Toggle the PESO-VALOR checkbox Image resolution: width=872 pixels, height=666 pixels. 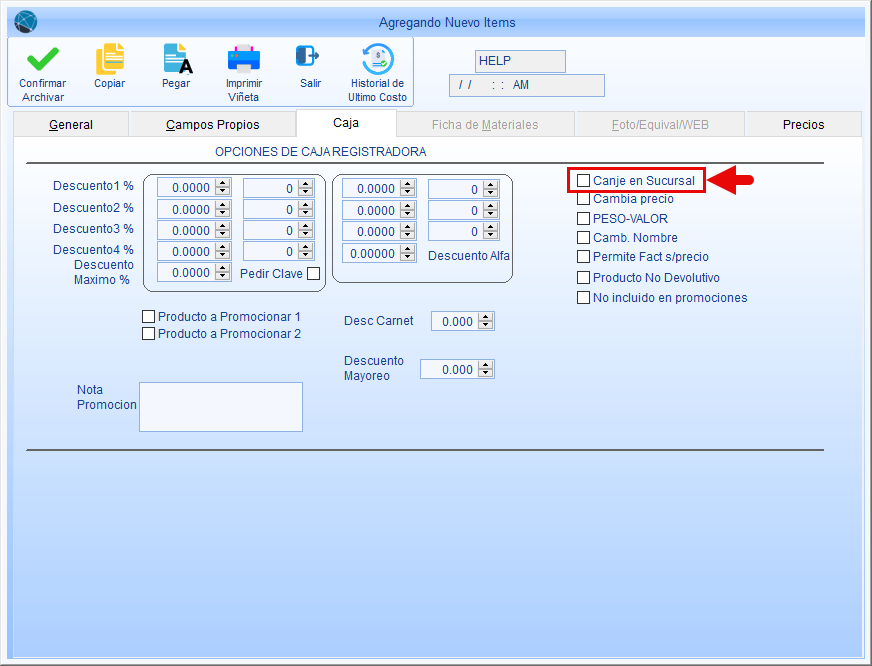583,218
